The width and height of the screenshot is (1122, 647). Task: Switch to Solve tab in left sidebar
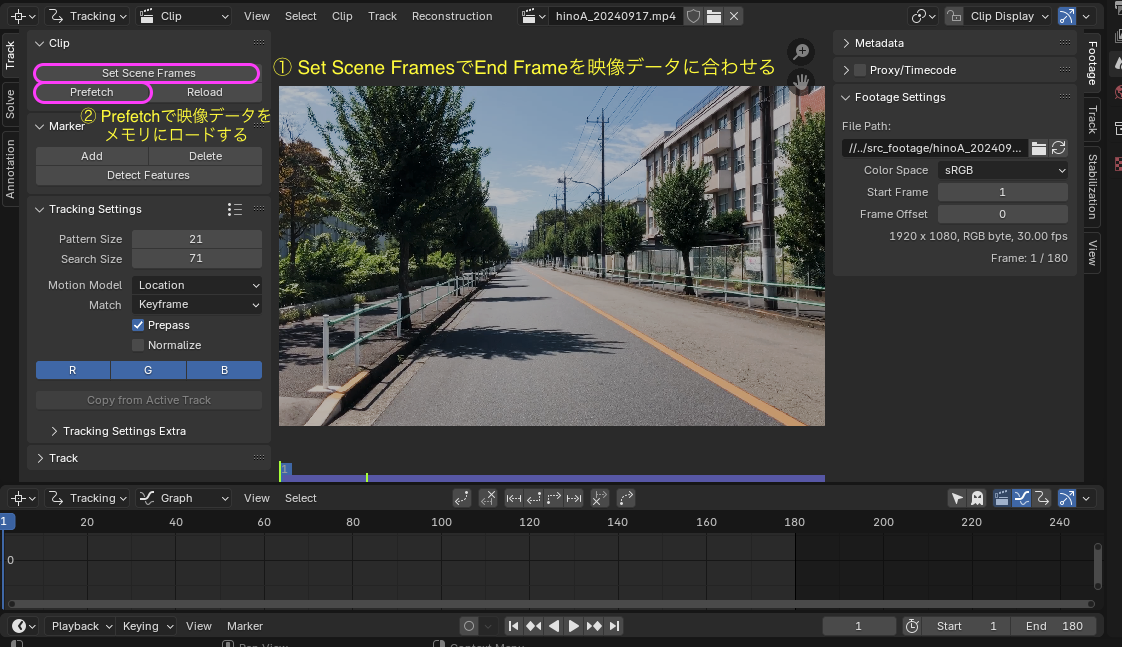pyautogui.click(x=10, y=104)
